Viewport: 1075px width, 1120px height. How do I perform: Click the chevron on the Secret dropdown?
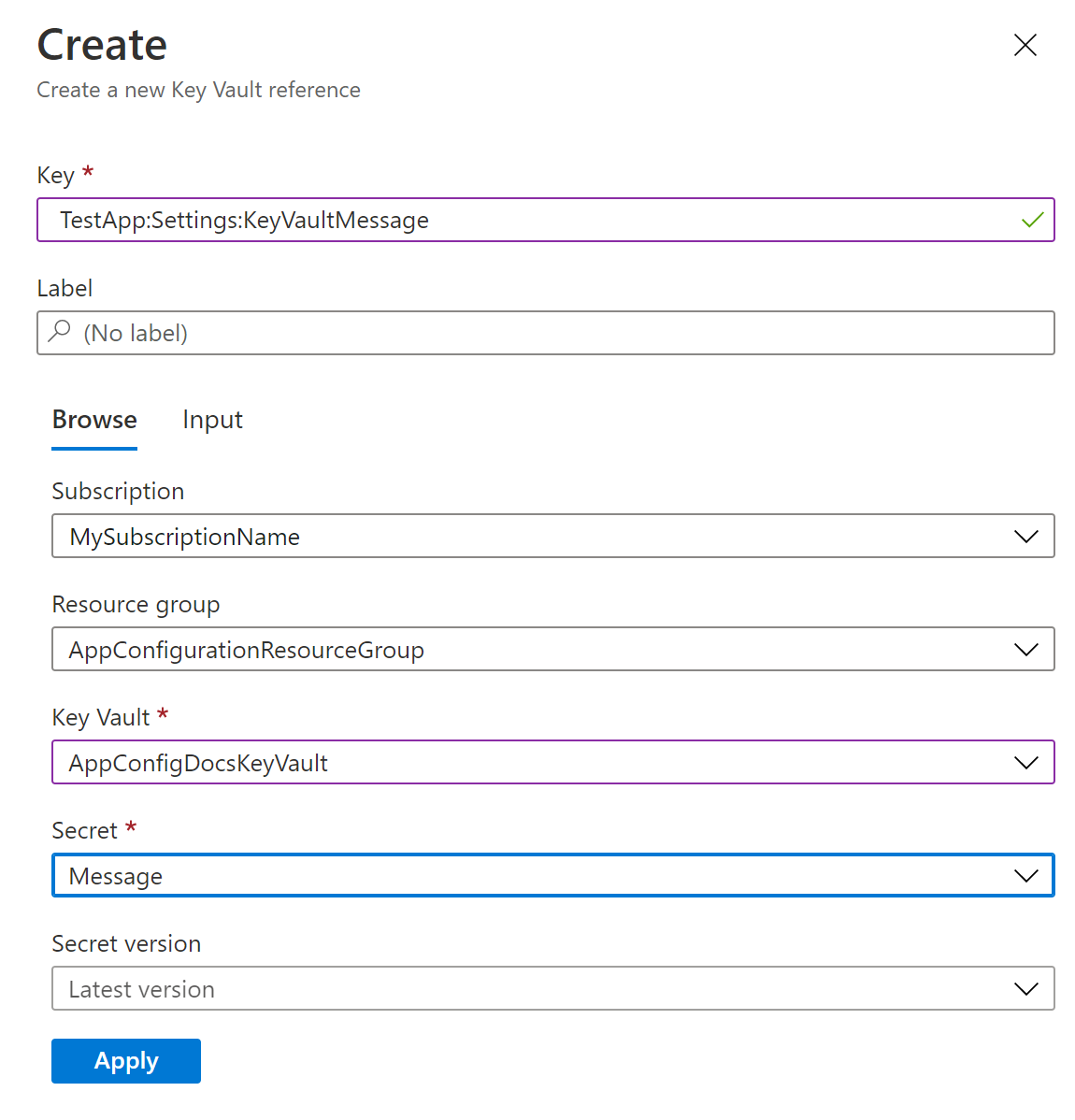click(1025, 875)
